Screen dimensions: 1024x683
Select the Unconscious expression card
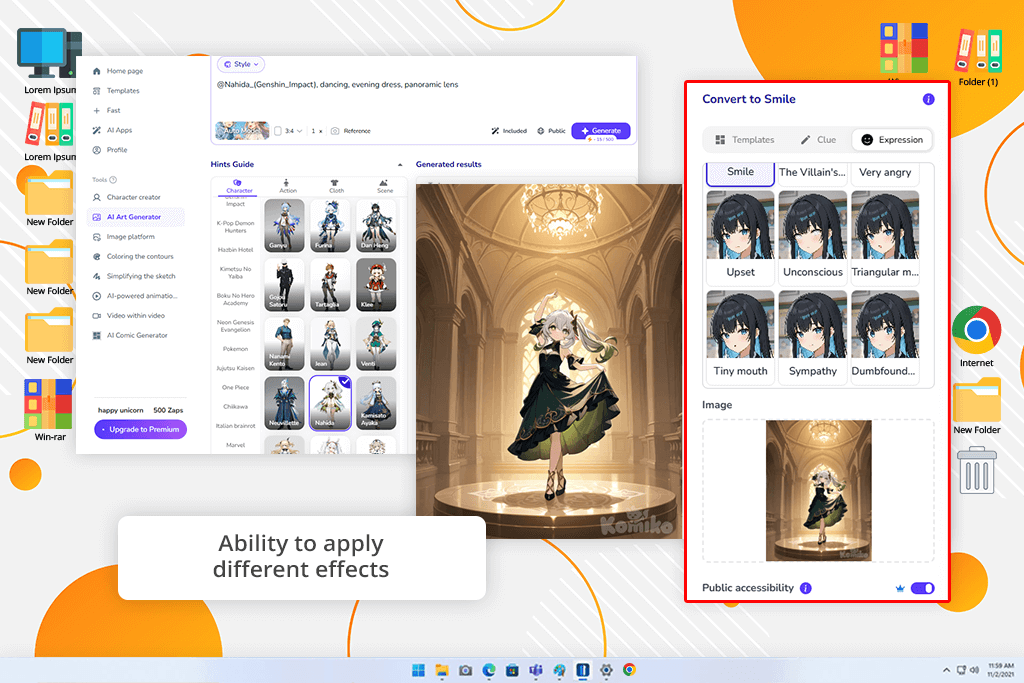tap(812, 238)
